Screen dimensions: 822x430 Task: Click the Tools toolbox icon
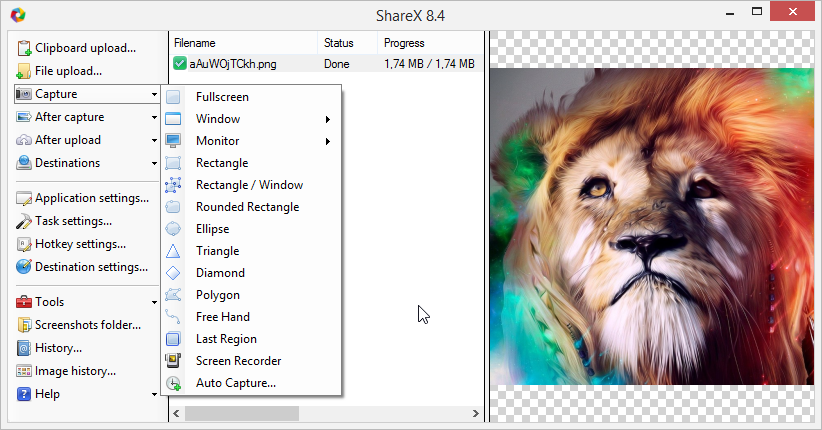24,302
